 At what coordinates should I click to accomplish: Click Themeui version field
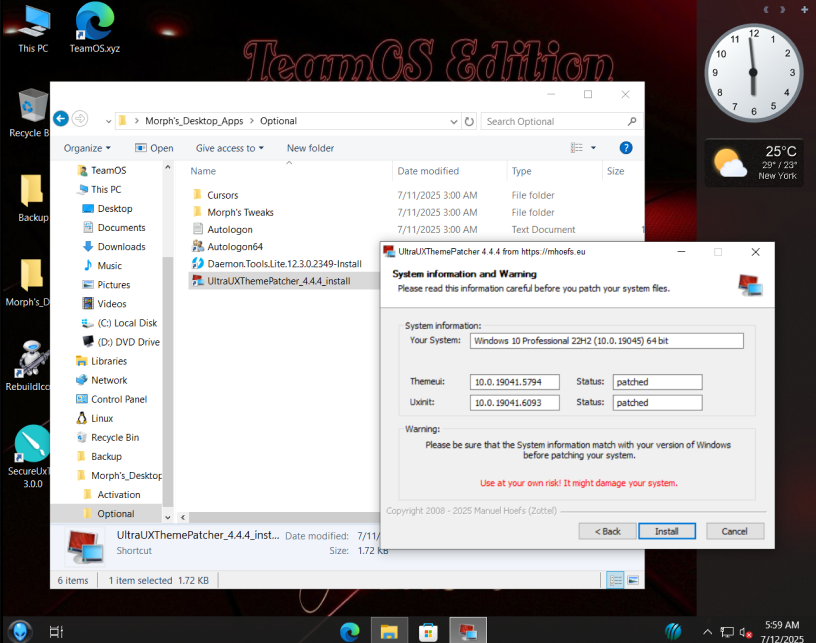pos(515,382)
